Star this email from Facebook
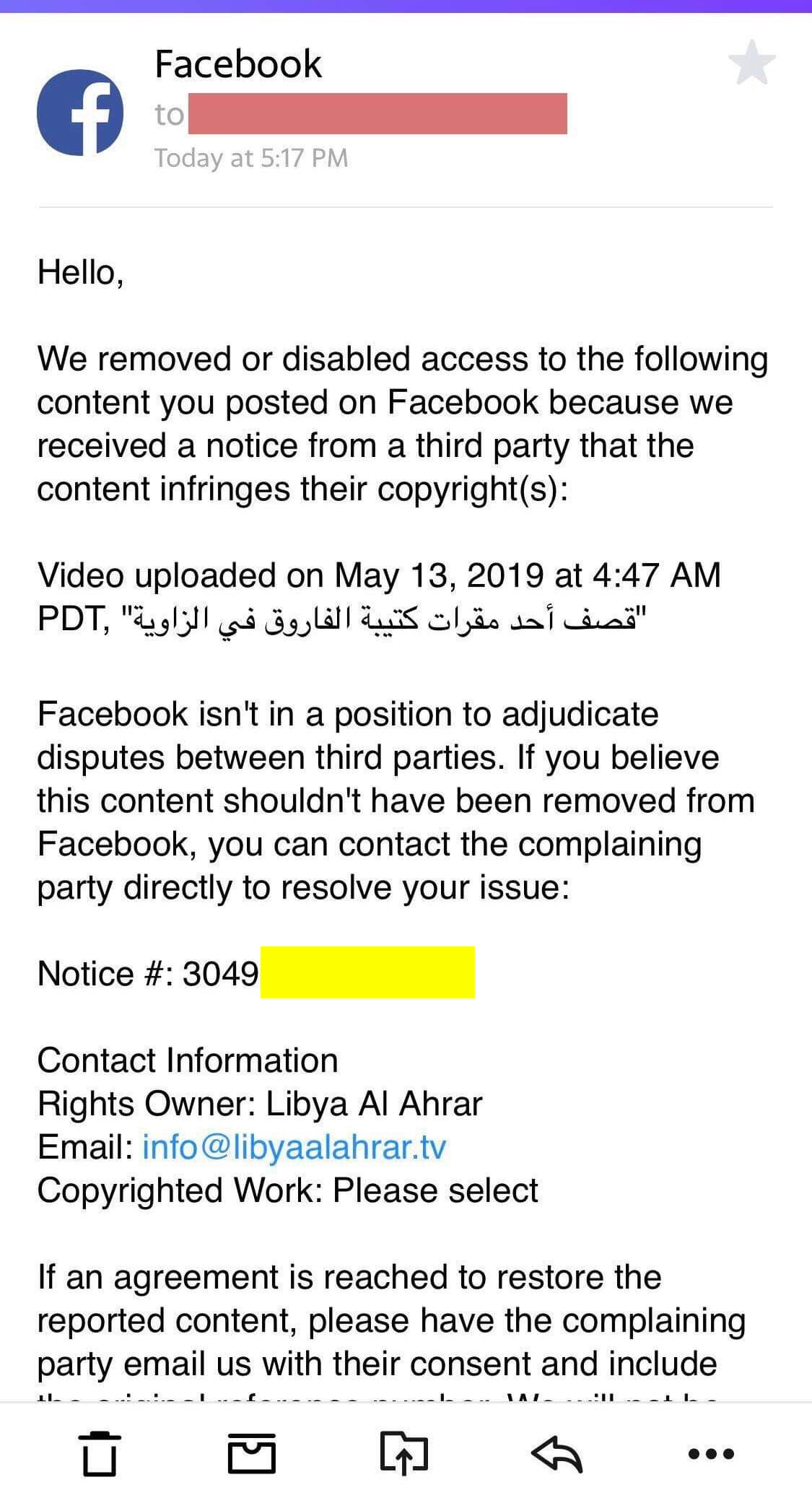812x1490 pixels. coord(751,64)
